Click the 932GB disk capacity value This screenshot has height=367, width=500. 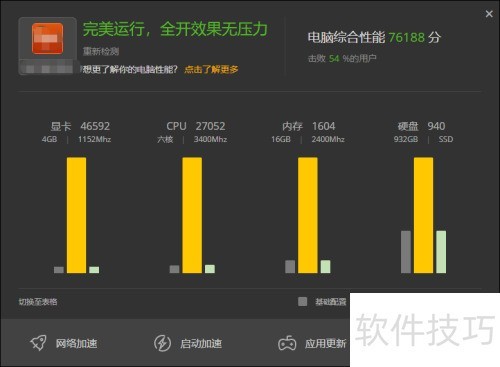pos(406,139)
